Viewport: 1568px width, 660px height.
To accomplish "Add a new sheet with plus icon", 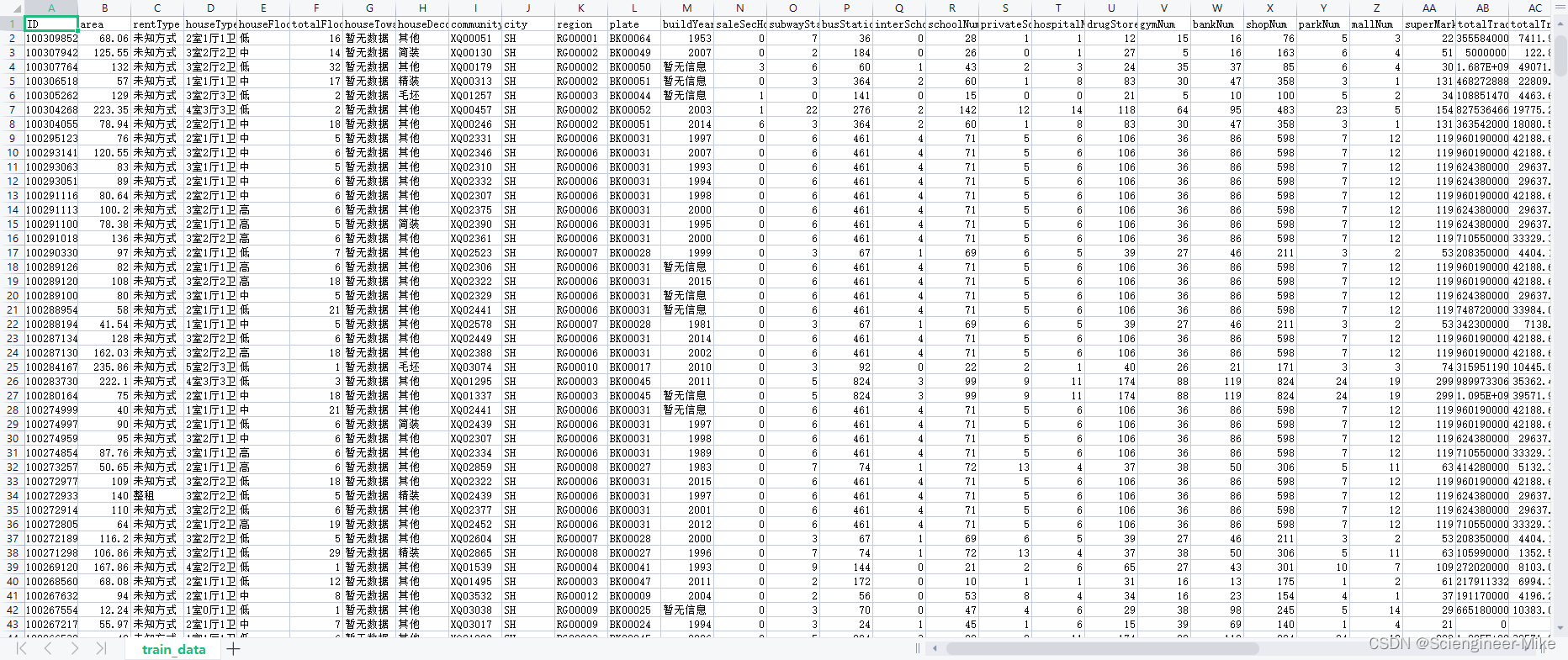I will point(233,648).
